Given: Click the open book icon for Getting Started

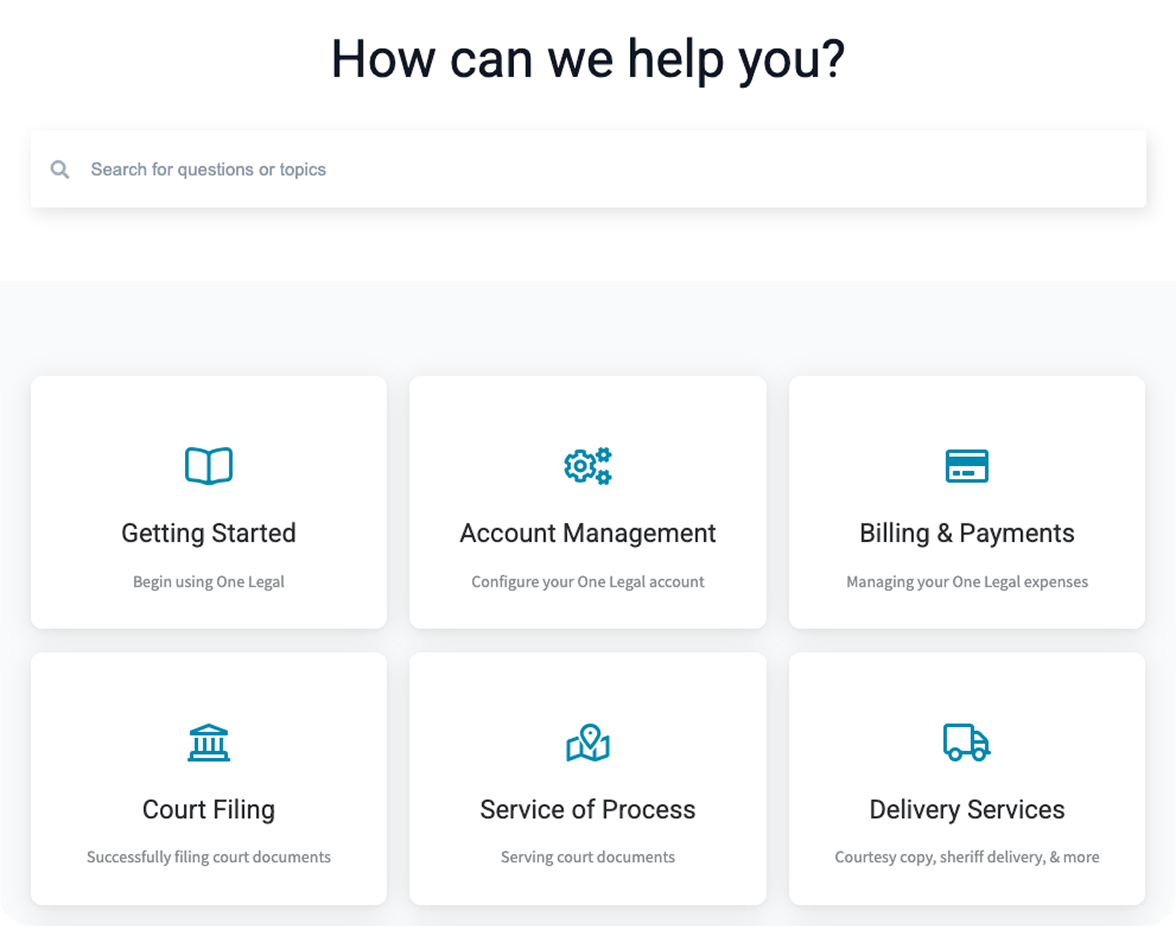Looking at the screenshot, I should point(208,466).
